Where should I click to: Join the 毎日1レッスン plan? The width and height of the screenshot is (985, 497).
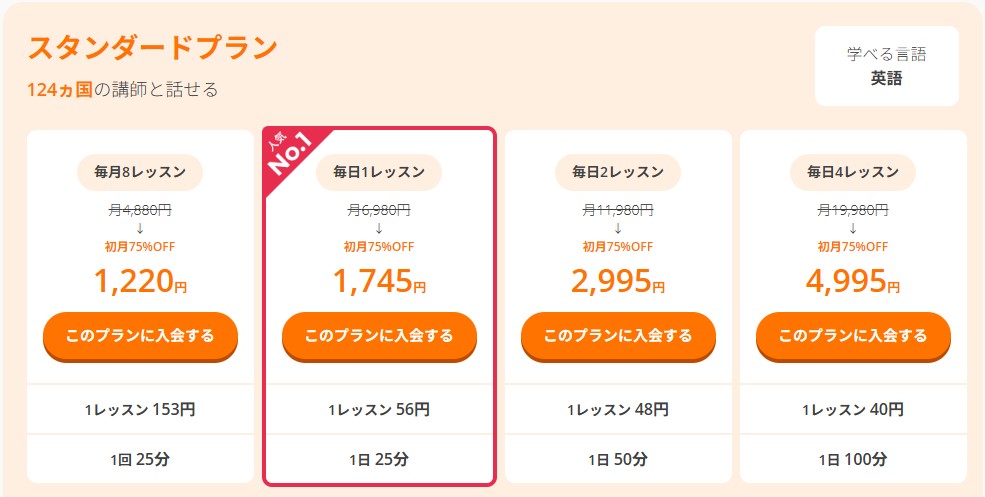pyautogui.click(x=379, y=335)
